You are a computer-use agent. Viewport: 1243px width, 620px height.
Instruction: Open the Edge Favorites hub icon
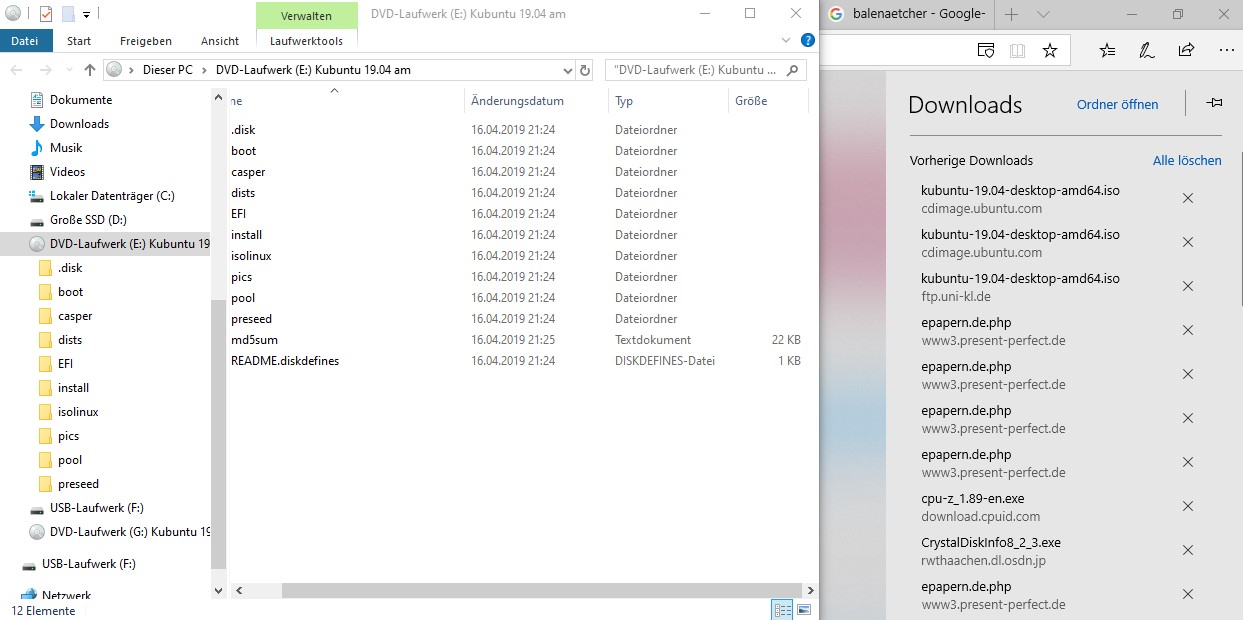pos(1107,50)
